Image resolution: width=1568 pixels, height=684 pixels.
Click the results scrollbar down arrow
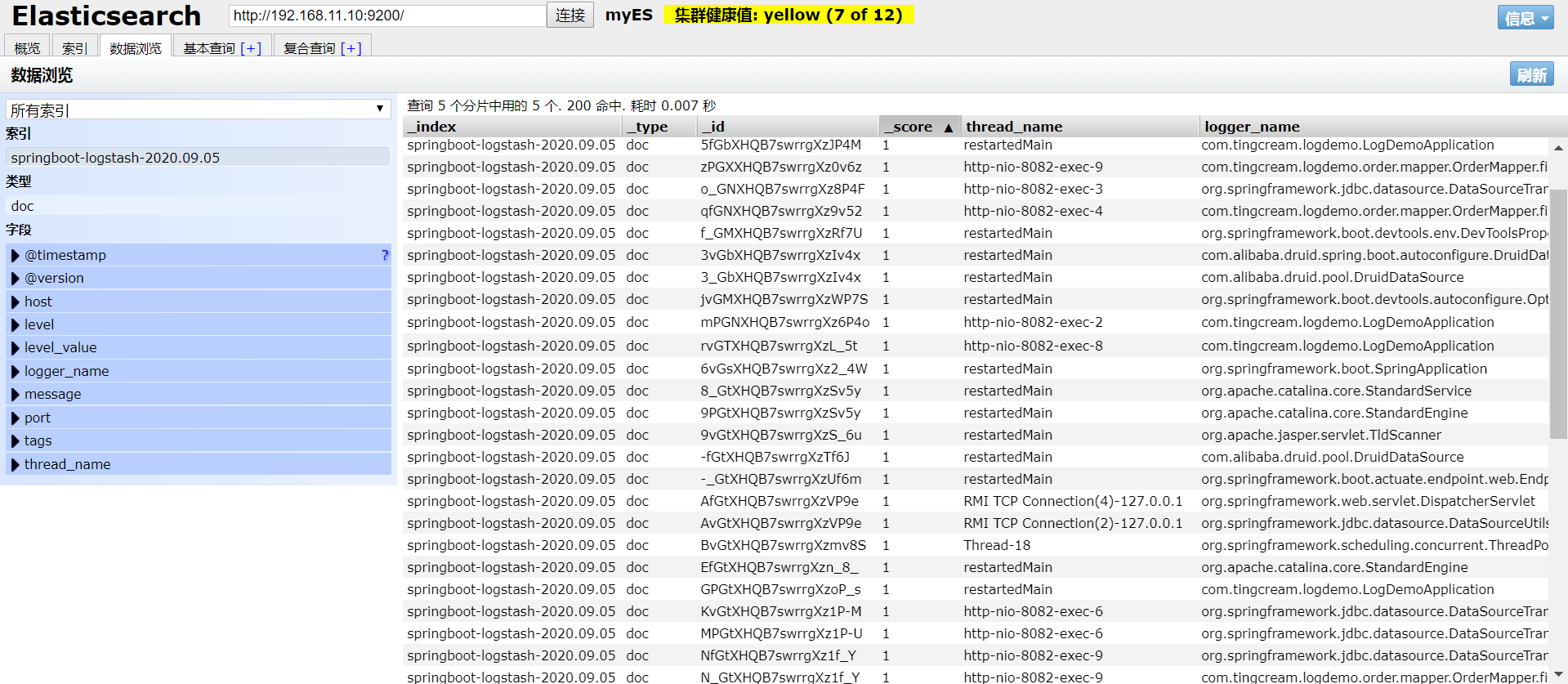click(1558, 675)
